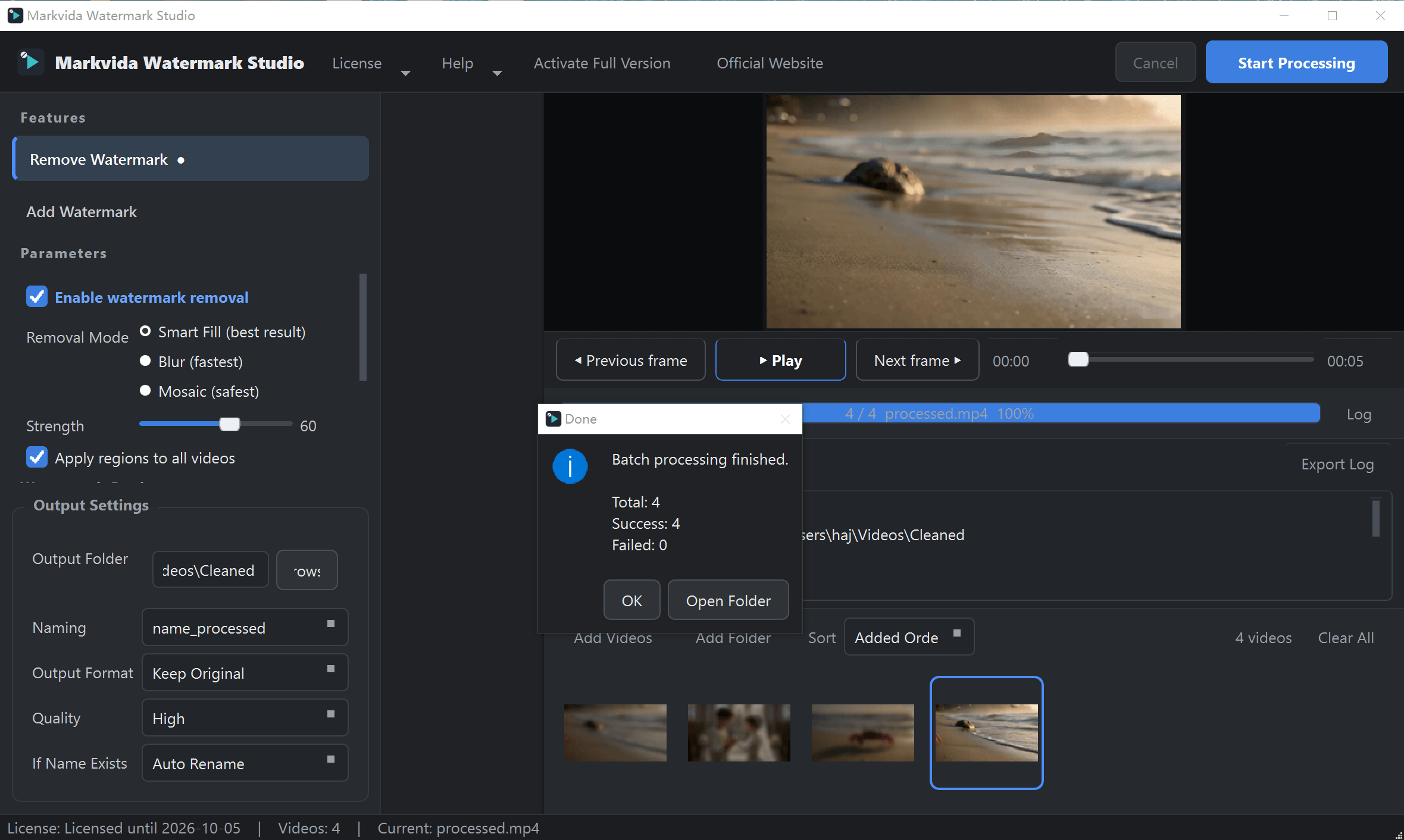1404x840 pixels.
Task: Click the info icon in Done dialog
Action: pos(570,466)
